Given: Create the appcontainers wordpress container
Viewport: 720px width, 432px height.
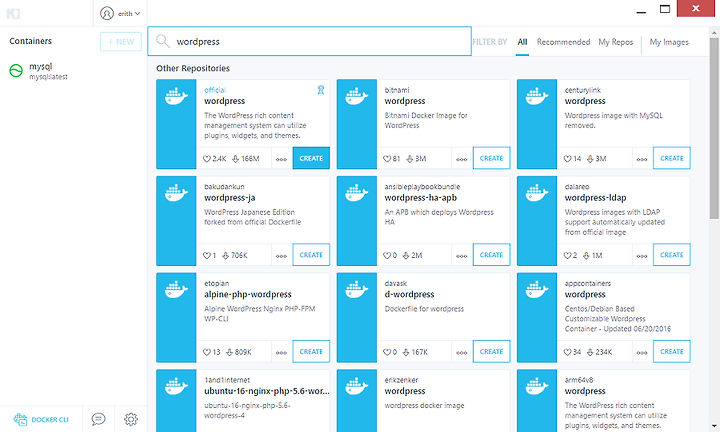Looking at the screenshot, I should tap(672, 352).
